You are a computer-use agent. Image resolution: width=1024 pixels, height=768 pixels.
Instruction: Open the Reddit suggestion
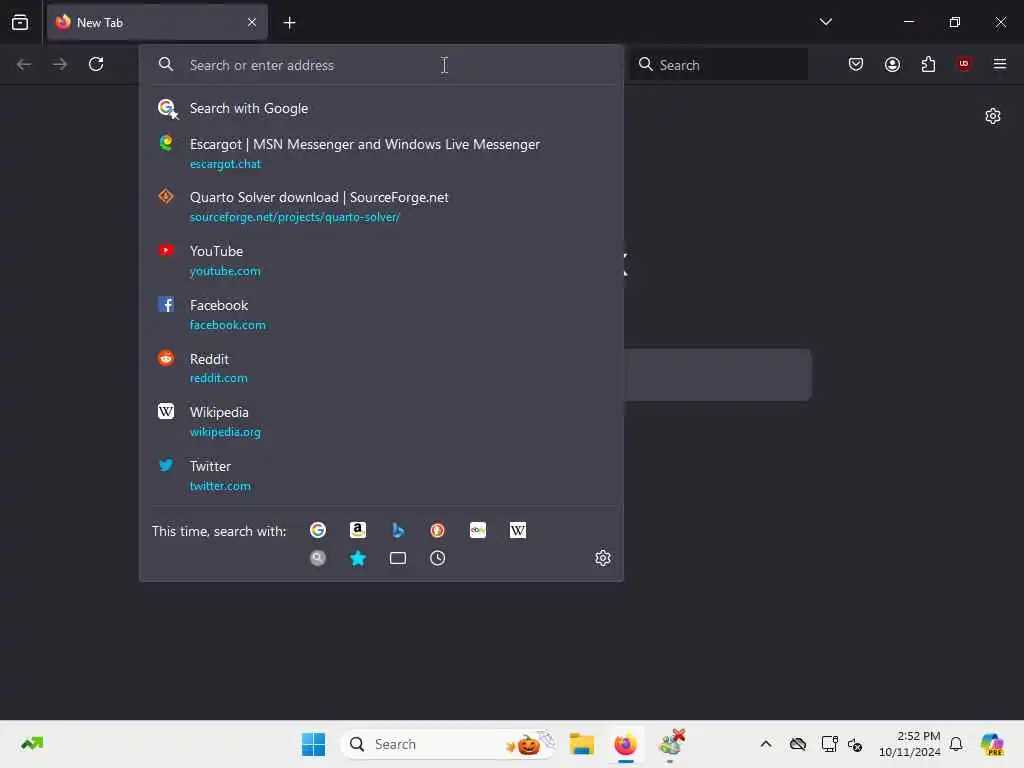tap(381, 368)
